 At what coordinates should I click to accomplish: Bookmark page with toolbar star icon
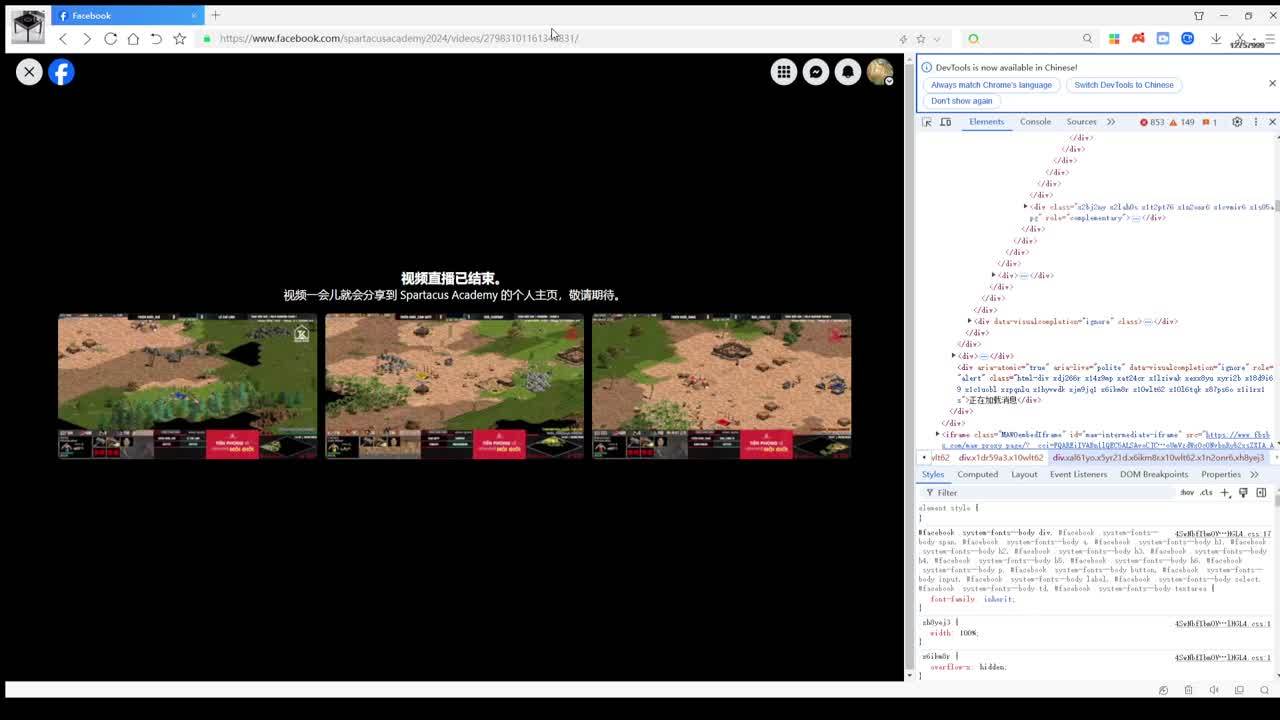coord(180,39)
